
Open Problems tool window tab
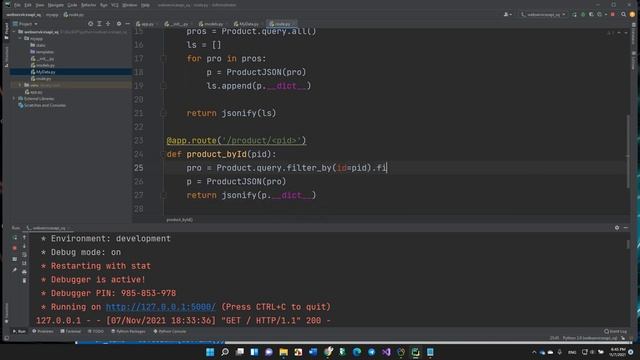43,331
